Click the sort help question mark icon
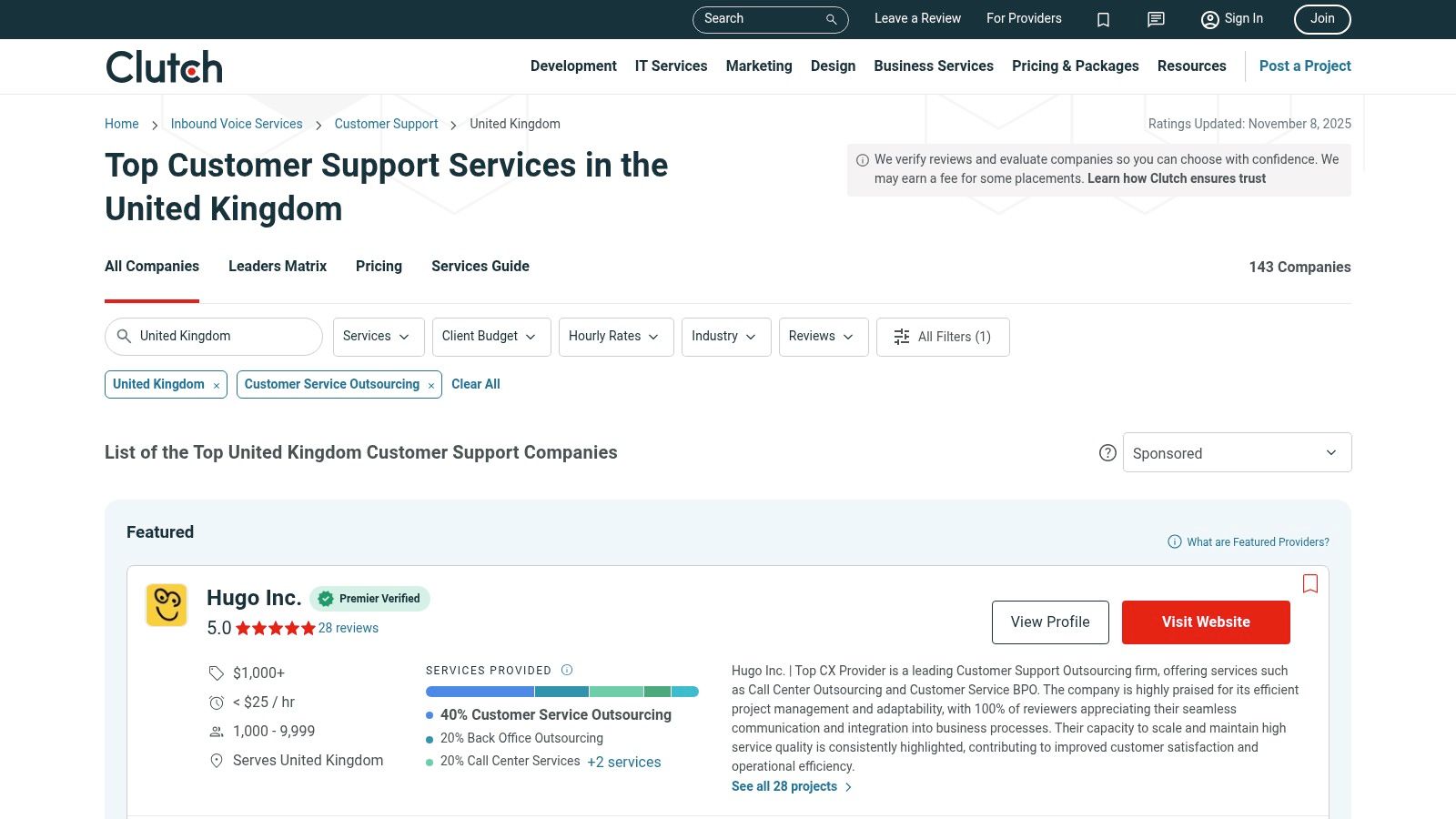Screen dimensions: 1456x819 [1107, 452]
